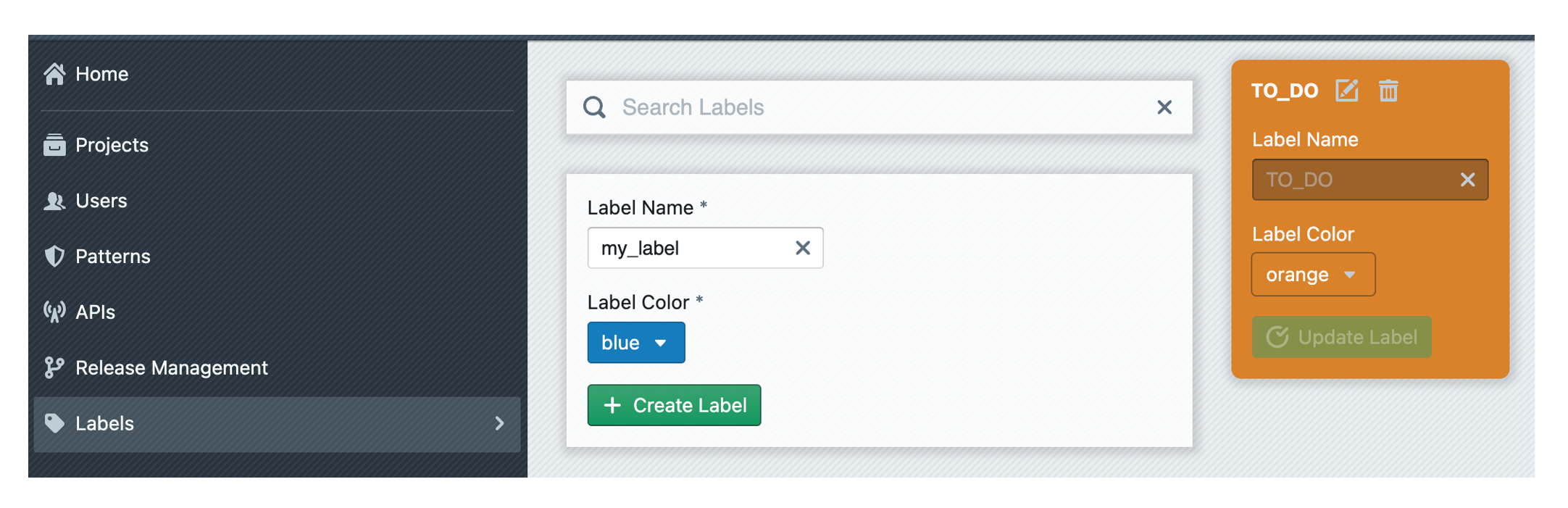Viewport: 1568px width, 508px height.
Task: Click the Users people icon
Action: [x=54, y=201]
